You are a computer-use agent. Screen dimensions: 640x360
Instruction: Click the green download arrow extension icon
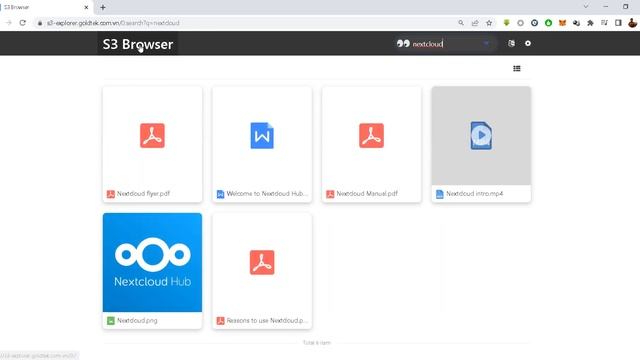507,23
